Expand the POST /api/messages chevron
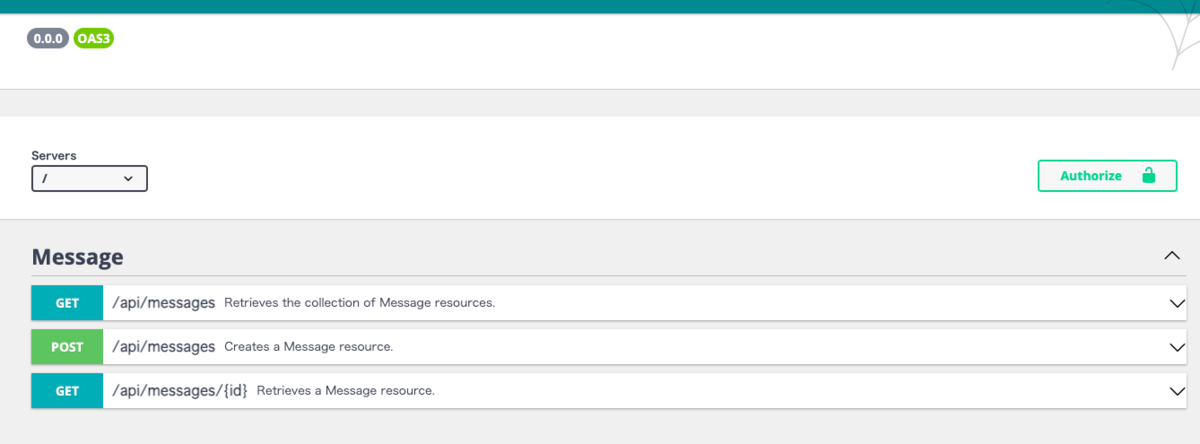 1176,347
